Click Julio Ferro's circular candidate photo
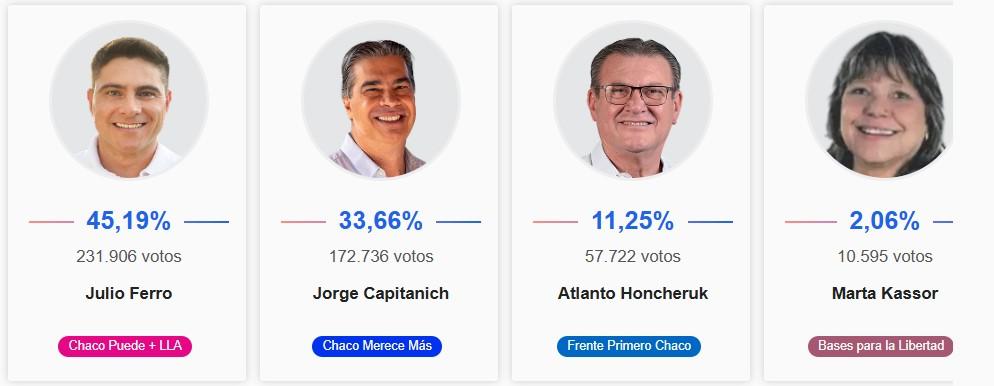 (x=129, y=100)
